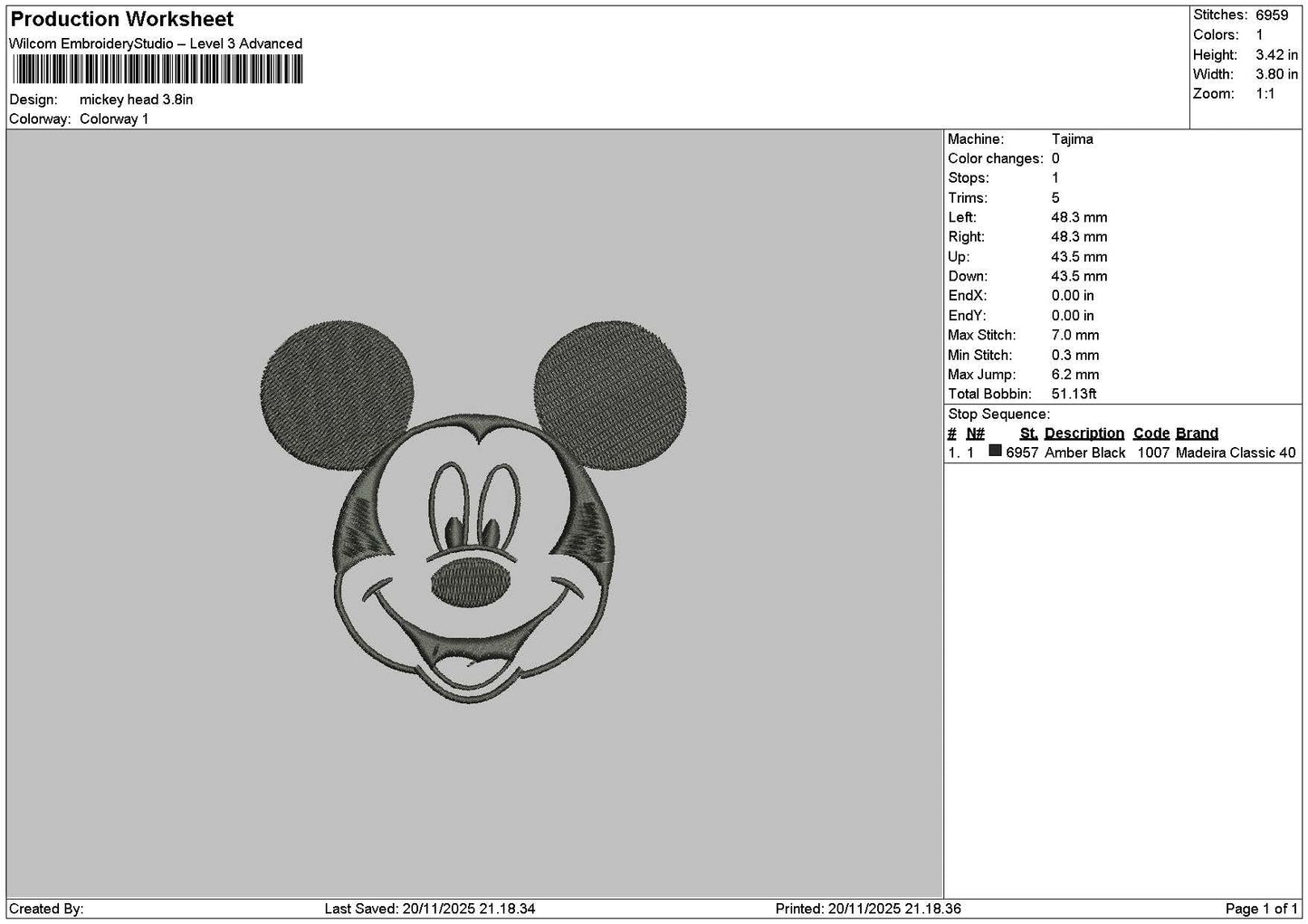Screen dimensions: 1308x924
Task: Click the 'St.' column header
Action: [x=1028, y=433]
